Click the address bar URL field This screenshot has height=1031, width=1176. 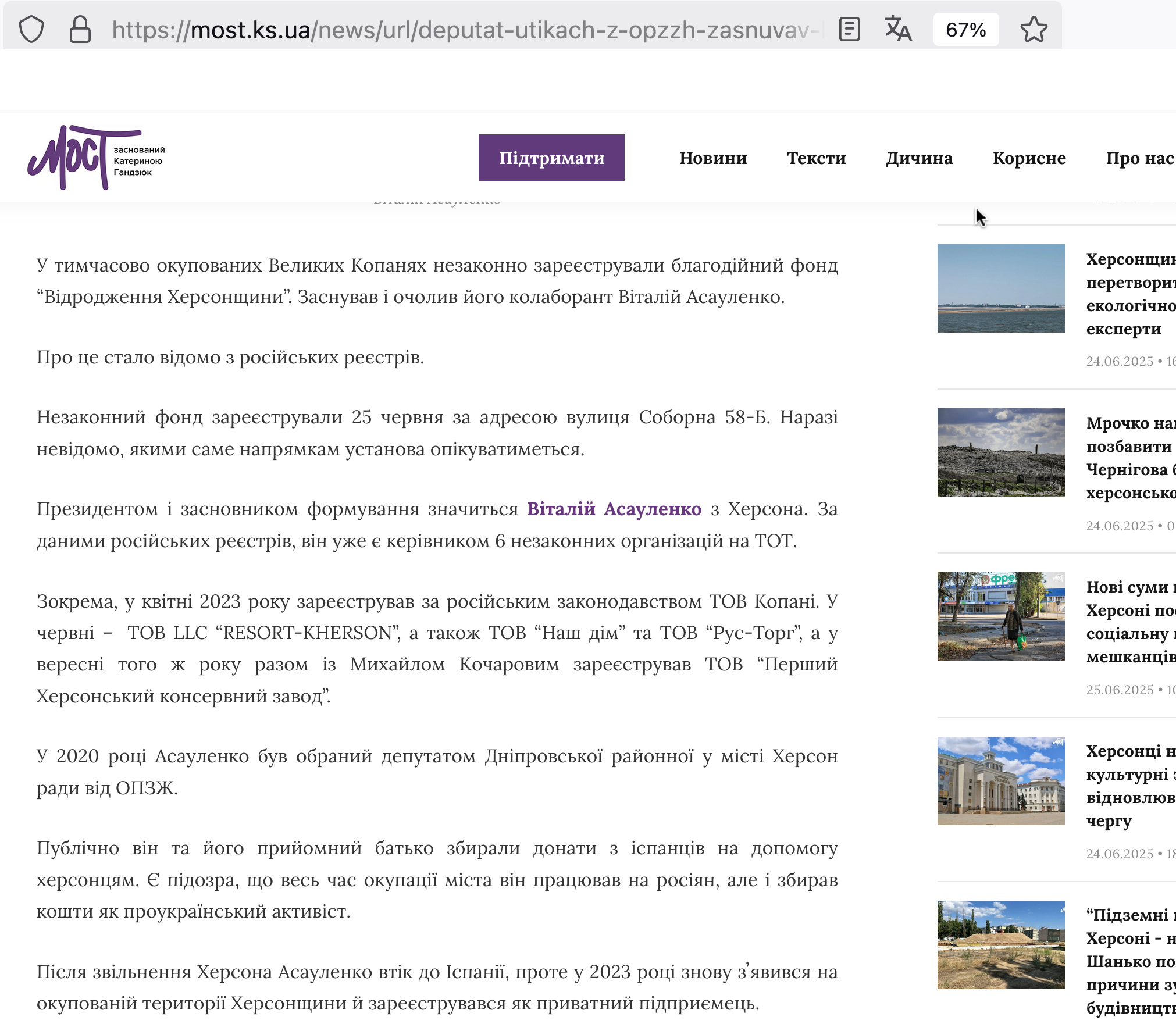(x=465, y=30)
